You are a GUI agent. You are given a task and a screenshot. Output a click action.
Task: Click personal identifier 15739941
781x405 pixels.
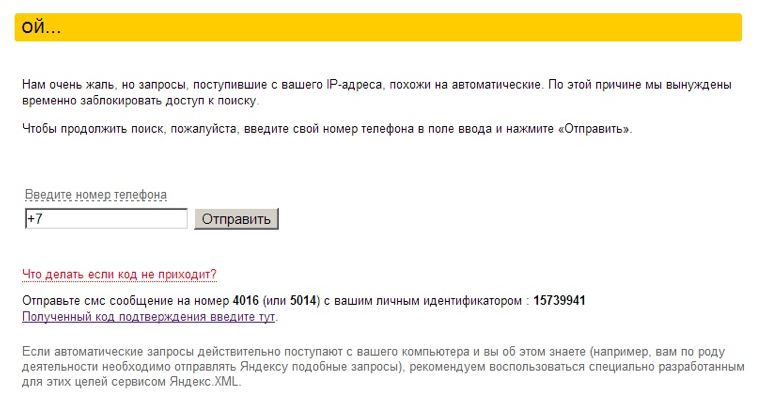559,301
